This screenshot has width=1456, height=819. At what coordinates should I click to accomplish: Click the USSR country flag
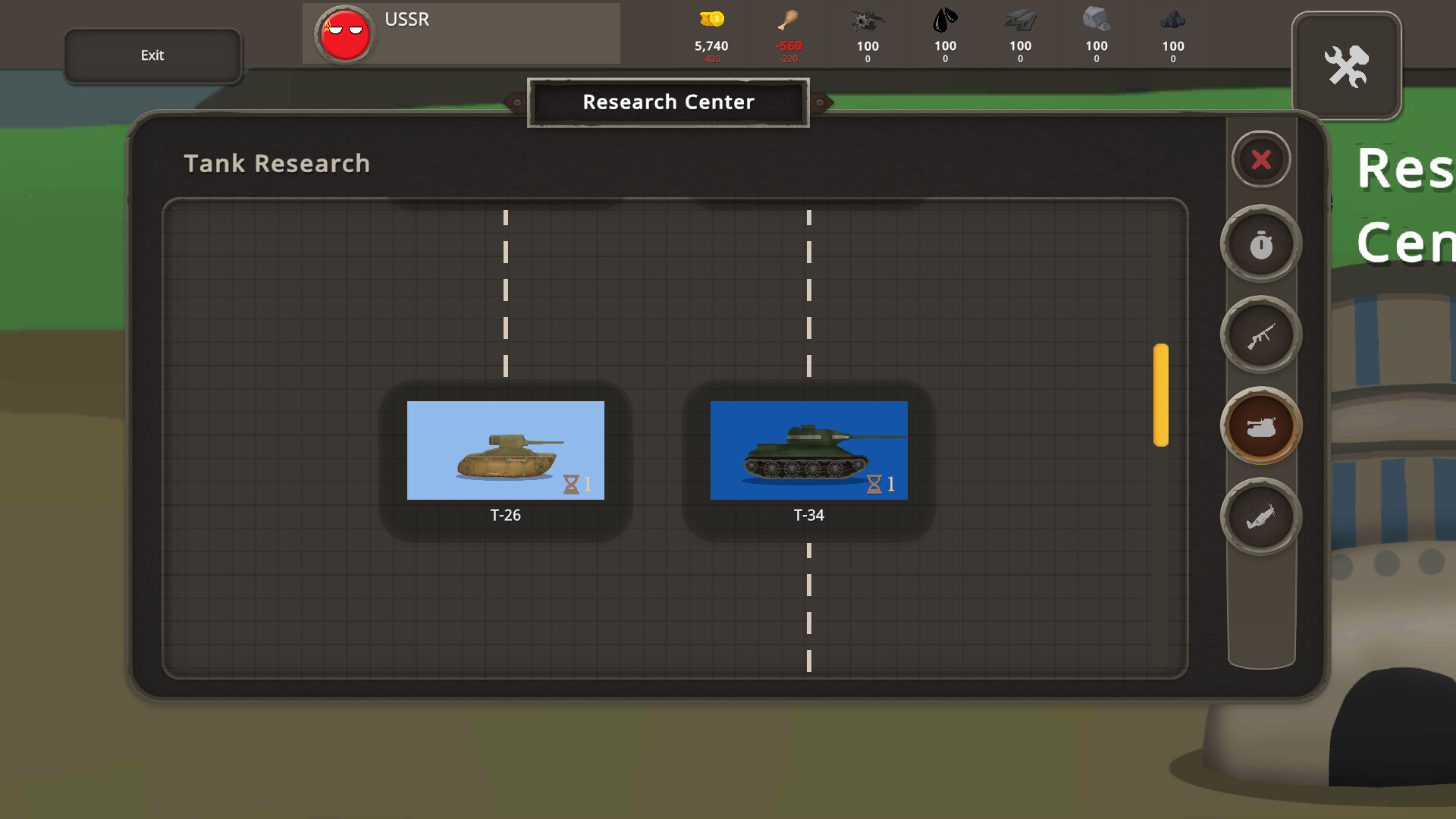click(345, 33)
